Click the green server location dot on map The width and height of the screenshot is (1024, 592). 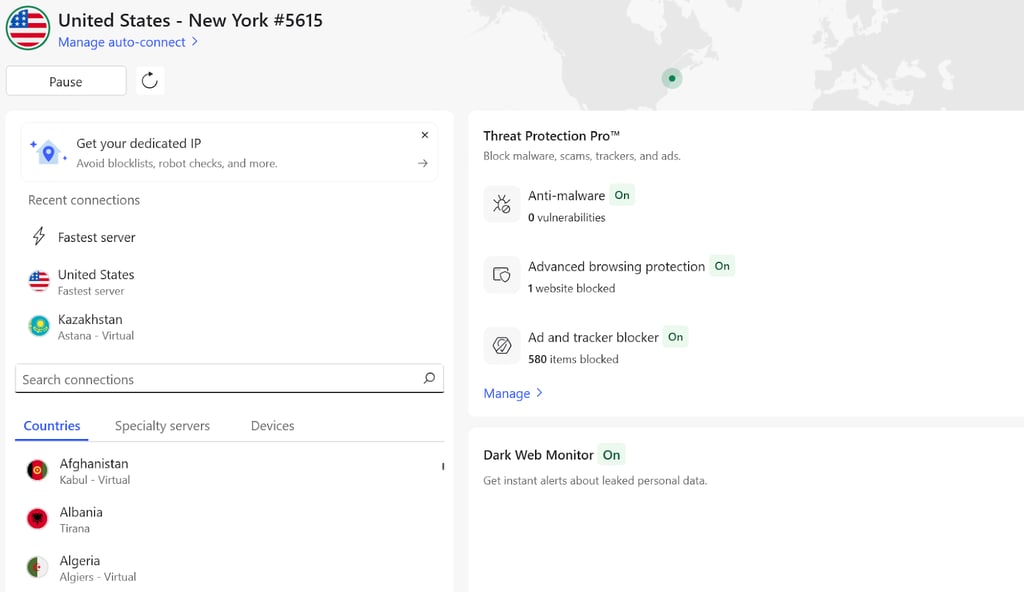coord(672,78)
